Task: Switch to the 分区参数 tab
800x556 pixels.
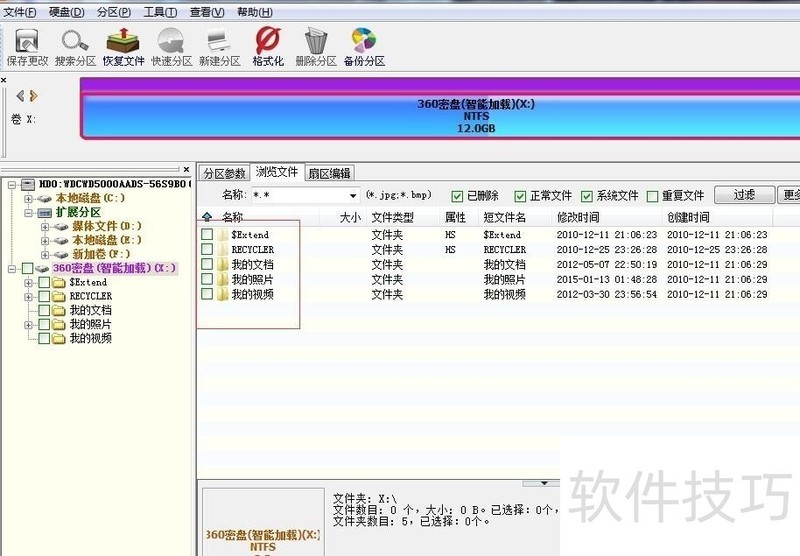Action: tap(224, 173)
